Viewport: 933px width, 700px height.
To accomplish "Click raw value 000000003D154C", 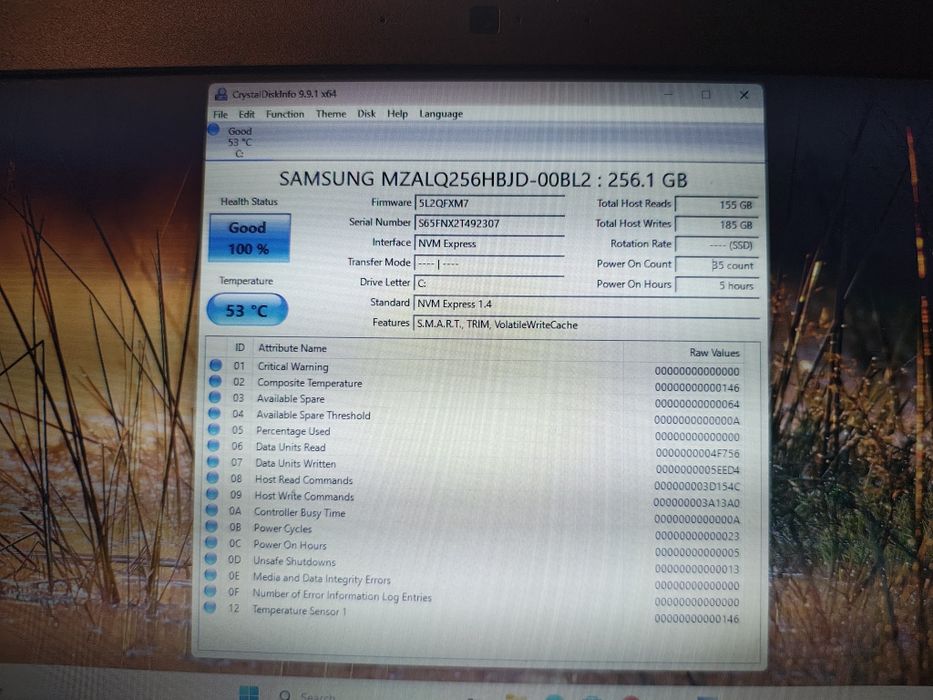I will 697,486.
